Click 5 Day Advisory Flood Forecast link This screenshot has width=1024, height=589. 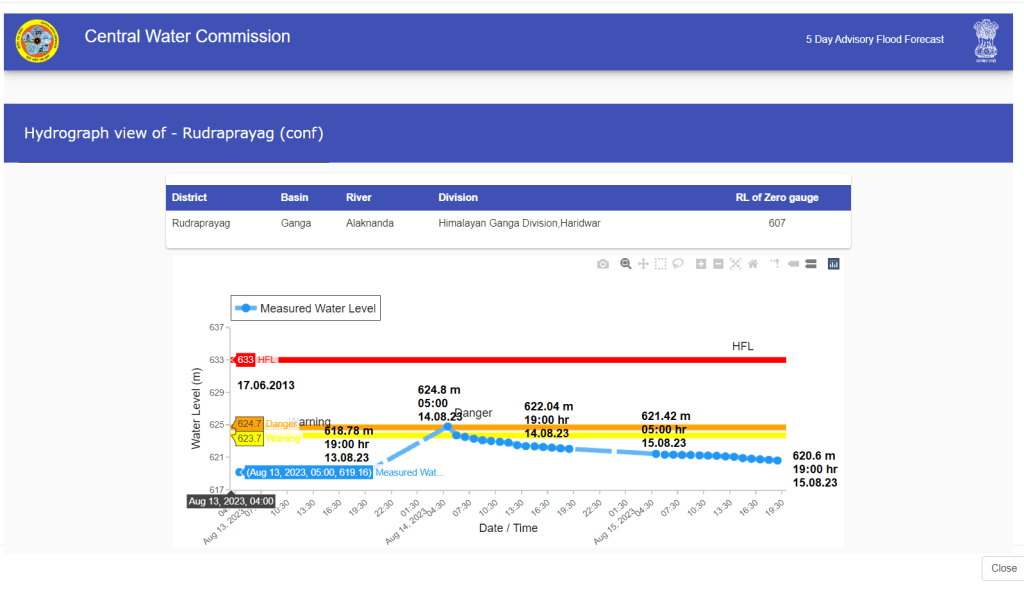pyautogui.click(x=874, y=39)
